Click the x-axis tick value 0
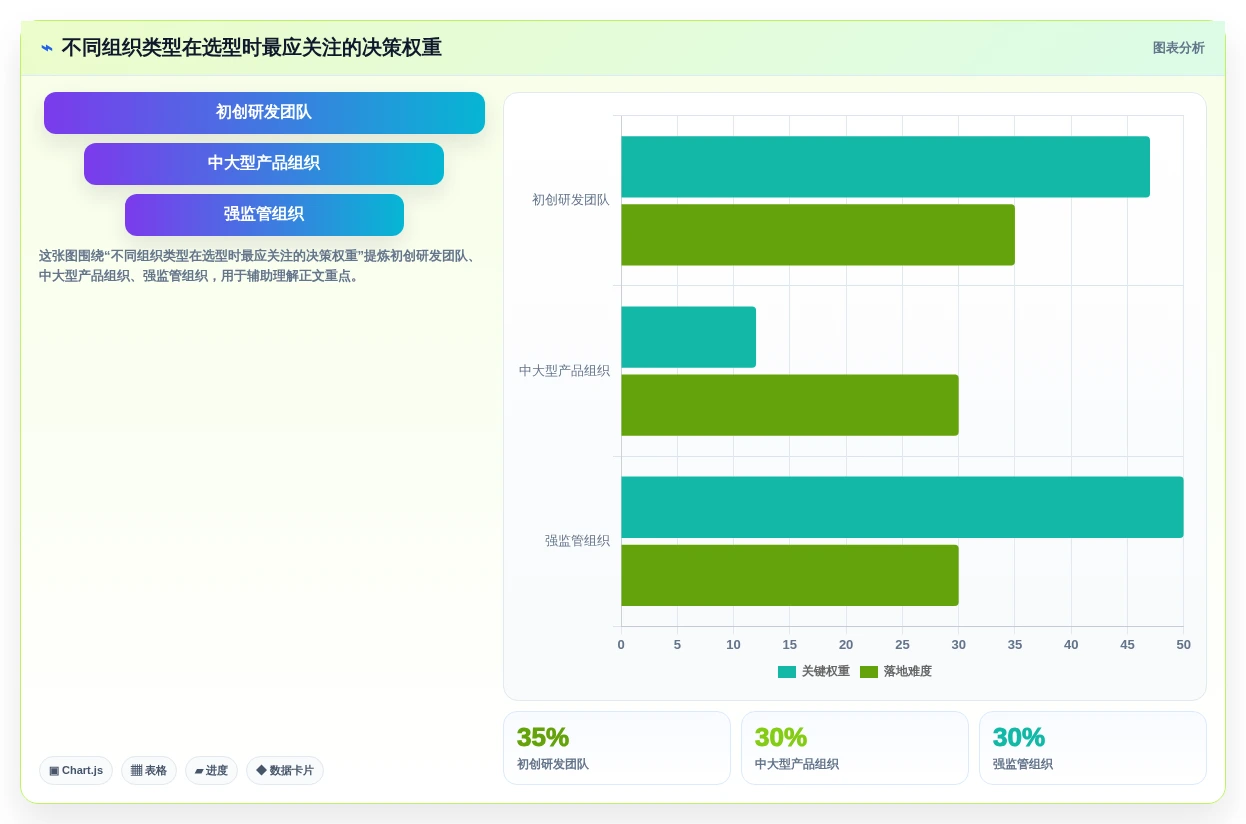Screen dimensions: 1246x824 (621, 645)
